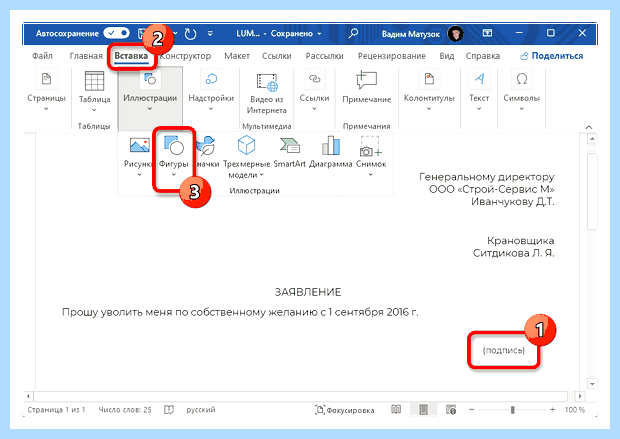Insert a Примечание comment
Image resolution: width=620 pixels, height=439 pixels.
pos(367,88)
